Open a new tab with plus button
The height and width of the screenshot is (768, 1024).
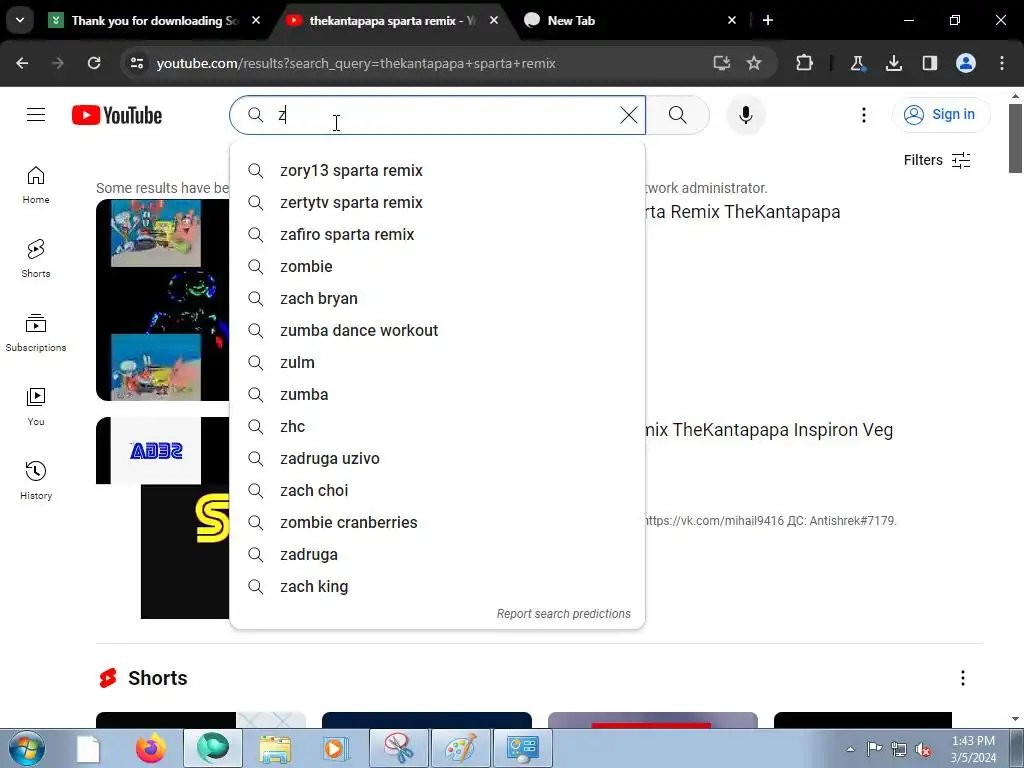tap(768, 20)
